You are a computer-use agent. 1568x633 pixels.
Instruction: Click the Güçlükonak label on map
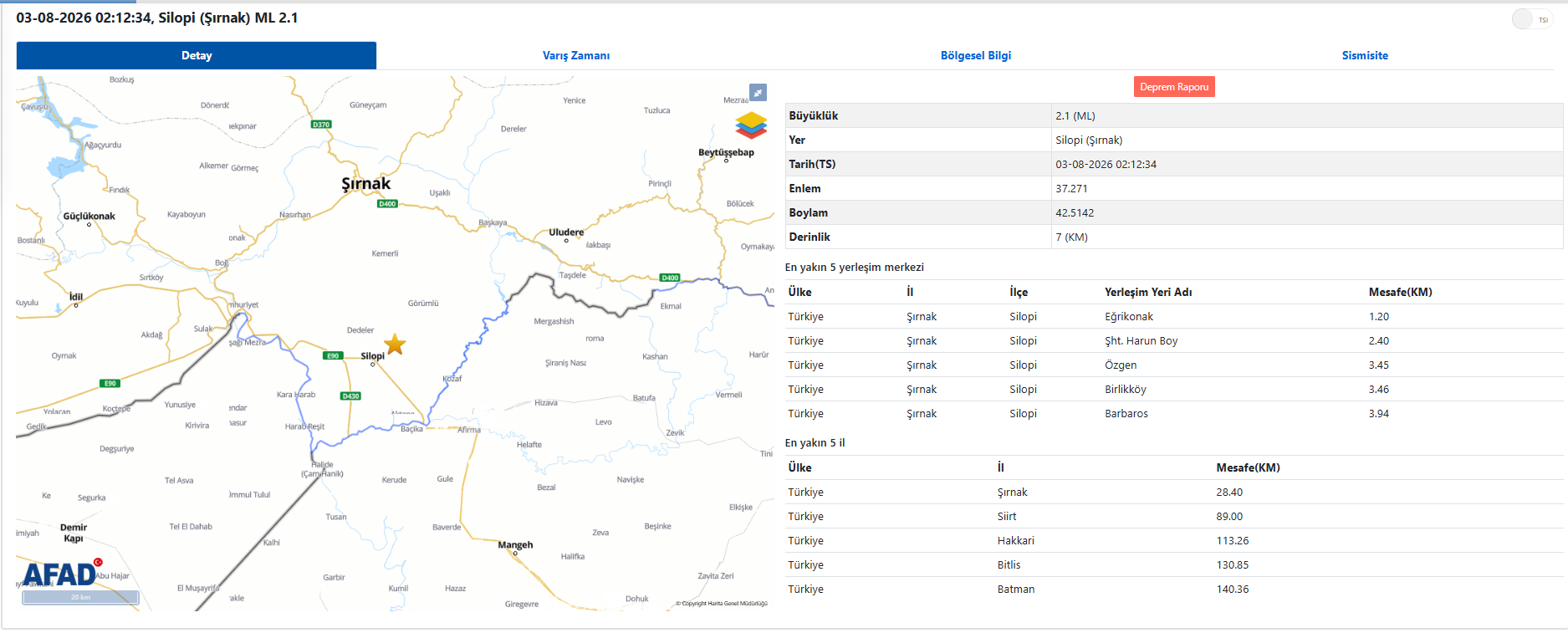(x=89, y=216)
